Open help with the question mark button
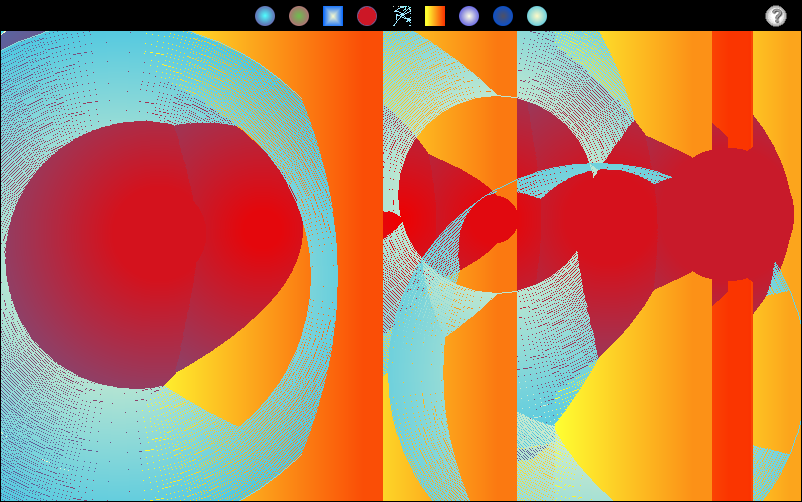This screenshot has width=802, height=502. (x=775, y=16)
